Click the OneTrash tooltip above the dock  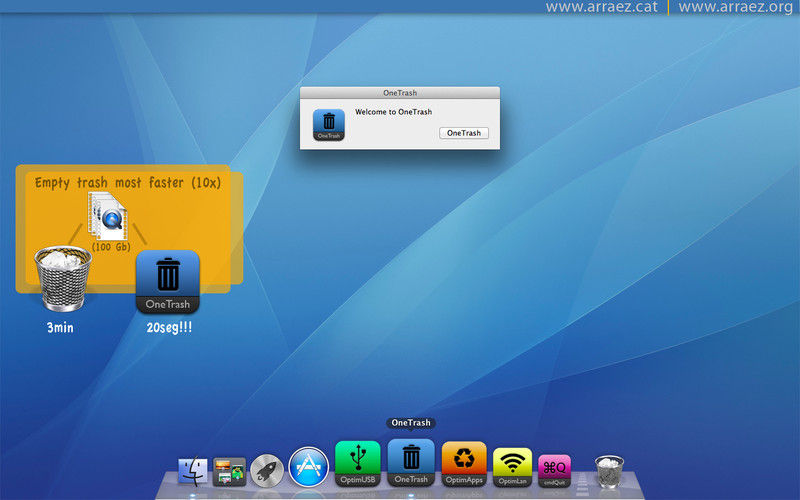[x=411, y=423]
